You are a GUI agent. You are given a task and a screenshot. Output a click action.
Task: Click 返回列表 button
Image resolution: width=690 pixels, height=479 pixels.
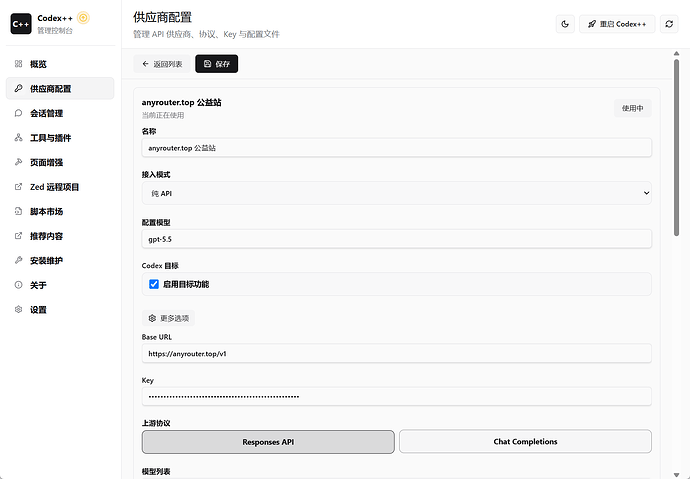coord(162,64)
